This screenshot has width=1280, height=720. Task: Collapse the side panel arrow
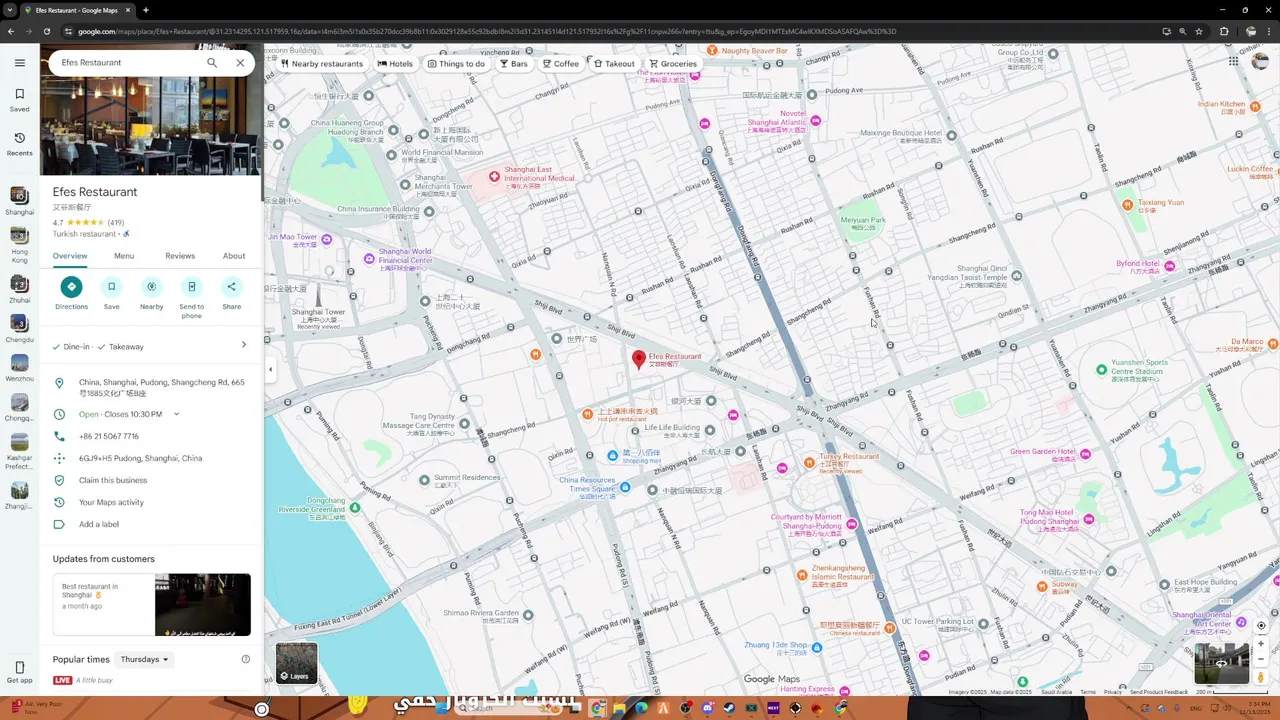[x=270, y=369]
